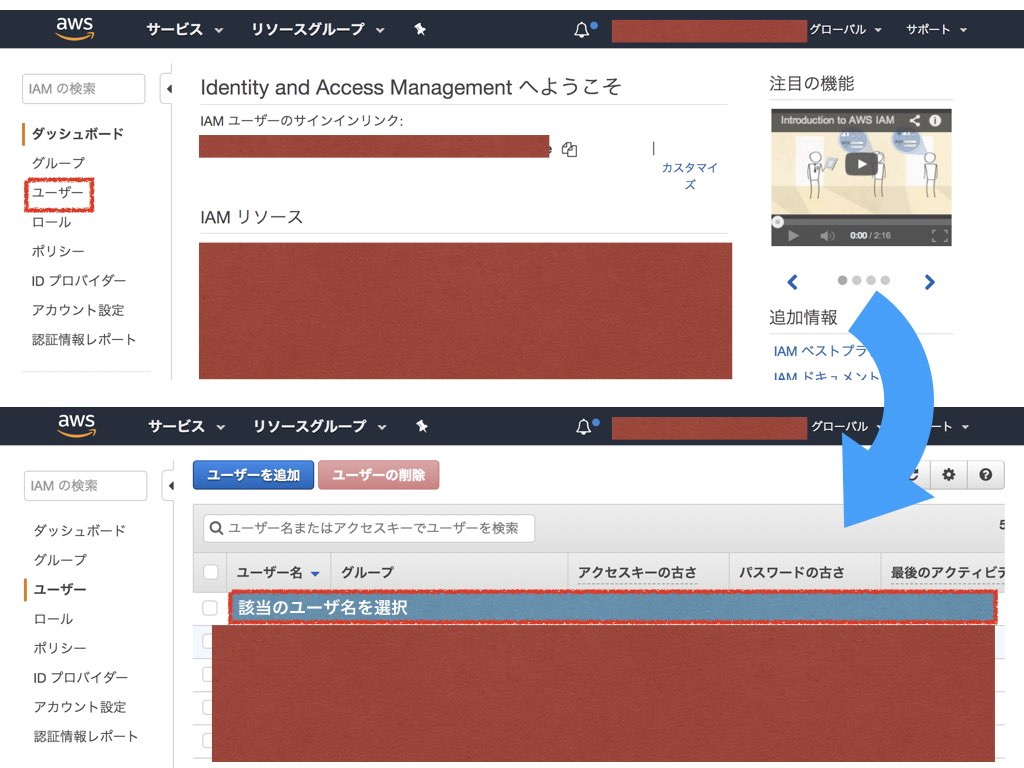Open the notification bell in the top header

pyautogui.click(x=581, y=29)
